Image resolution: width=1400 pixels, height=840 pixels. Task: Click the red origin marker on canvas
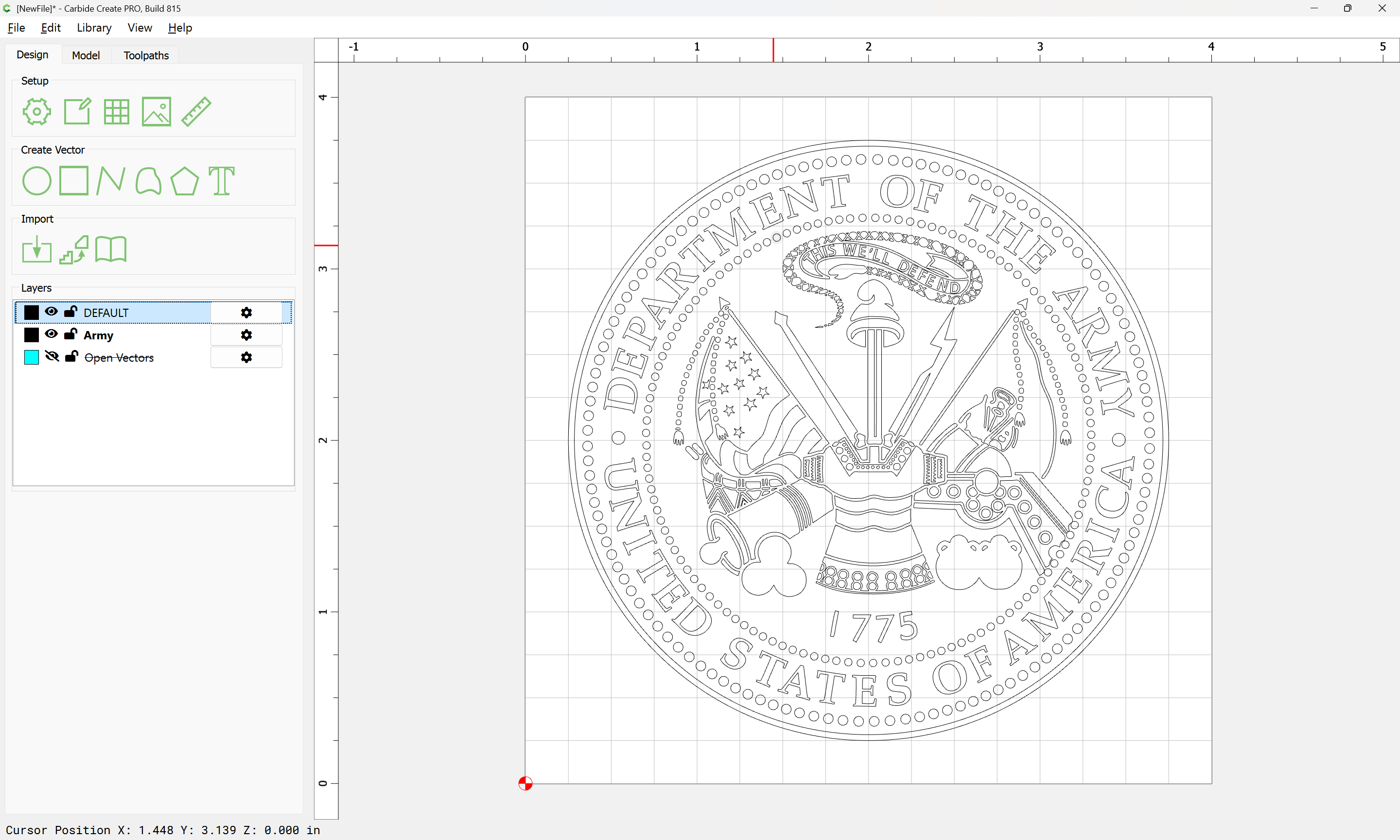click(525, 784)
